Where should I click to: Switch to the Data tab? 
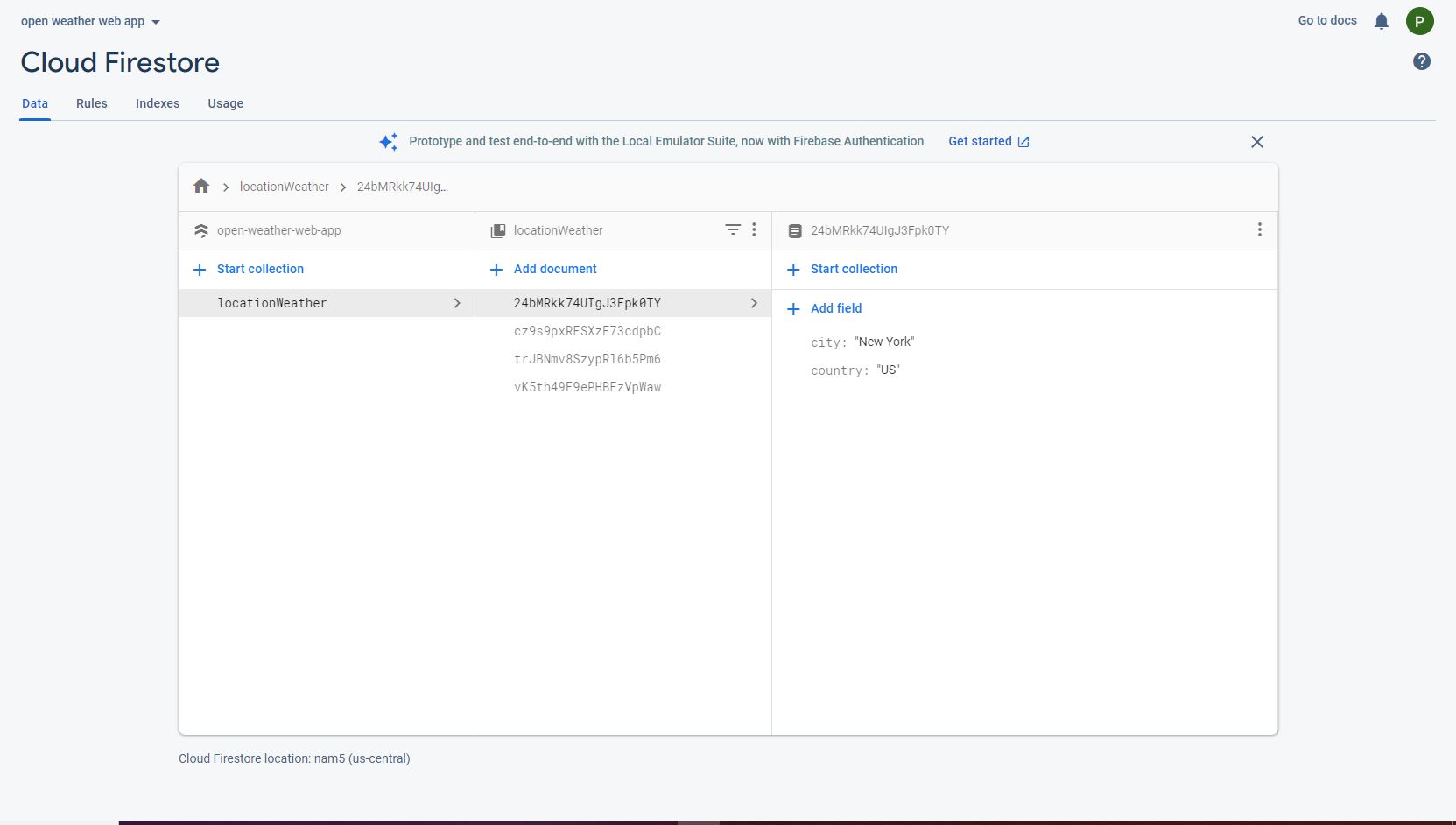pyautogui.click(x=35, y=103)
